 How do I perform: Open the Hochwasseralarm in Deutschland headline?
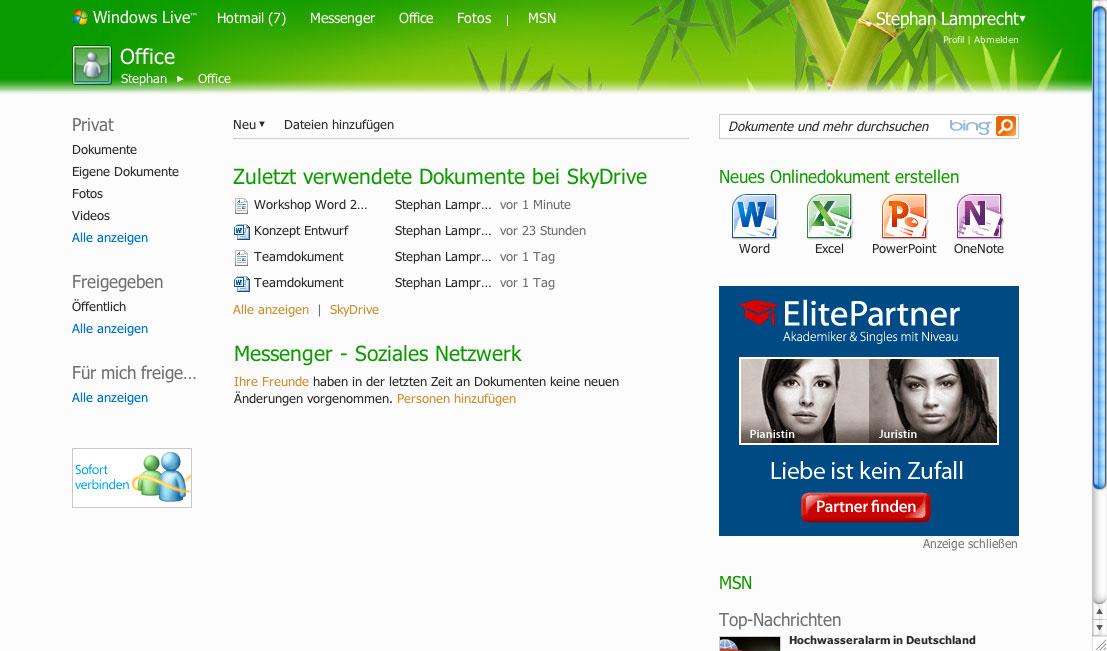click(882, 640)
